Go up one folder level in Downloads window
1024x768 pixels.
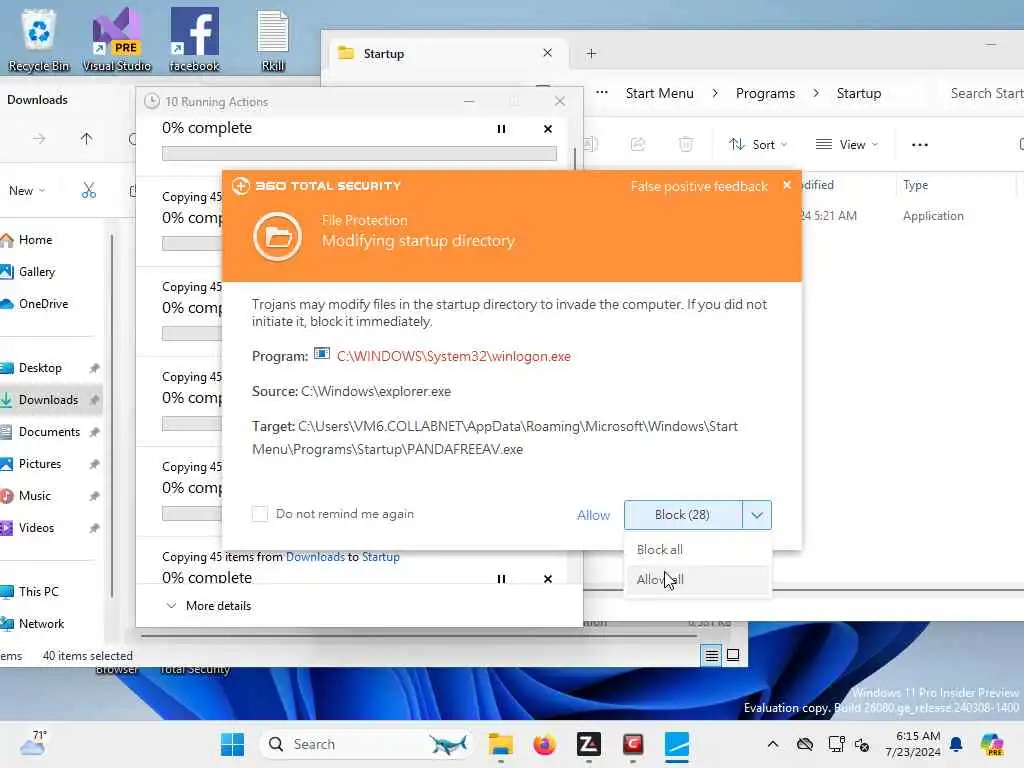[x=86, y=138]
